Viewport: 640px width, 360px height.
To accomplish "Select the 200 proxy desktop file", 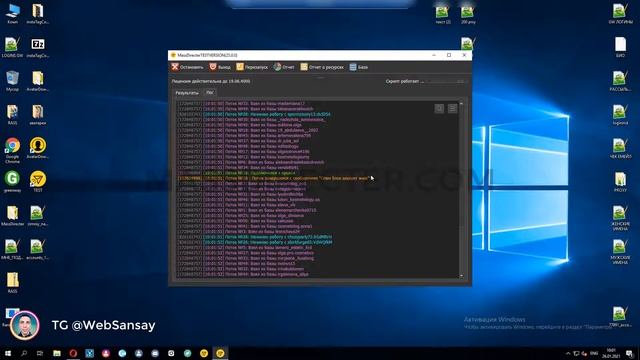I will pyautogui.click(x=468, y=13).
